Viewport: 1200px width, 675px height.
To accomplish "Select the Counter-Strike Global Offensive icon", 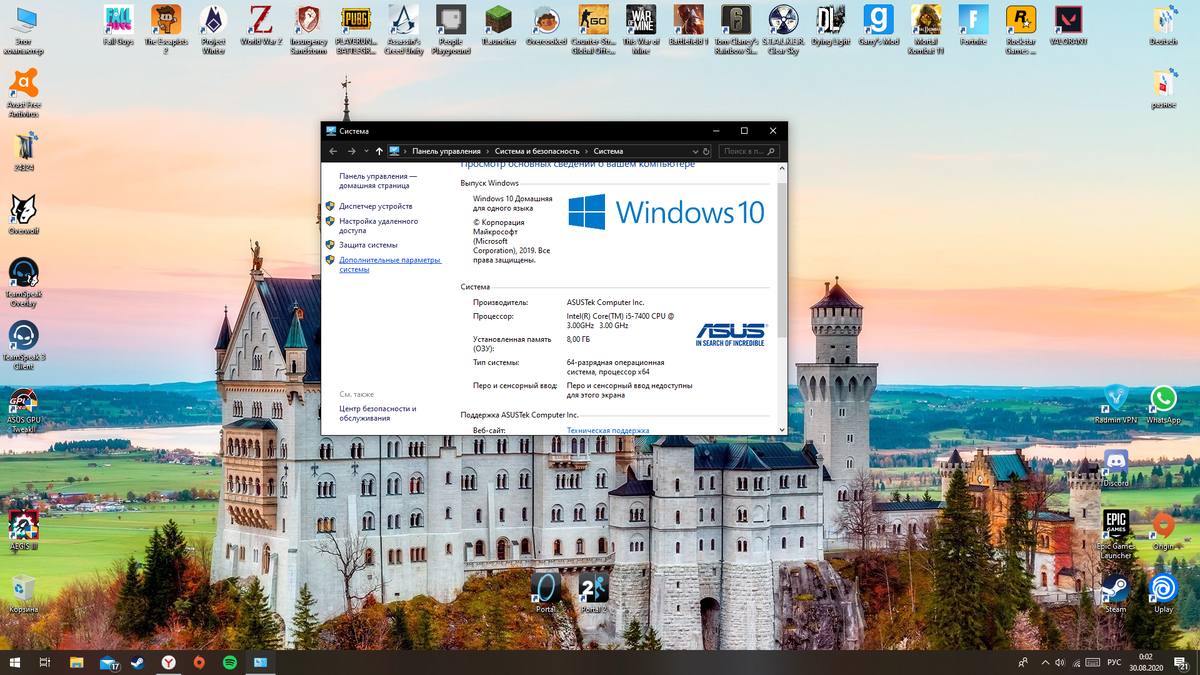I will (x=593, y=27).
